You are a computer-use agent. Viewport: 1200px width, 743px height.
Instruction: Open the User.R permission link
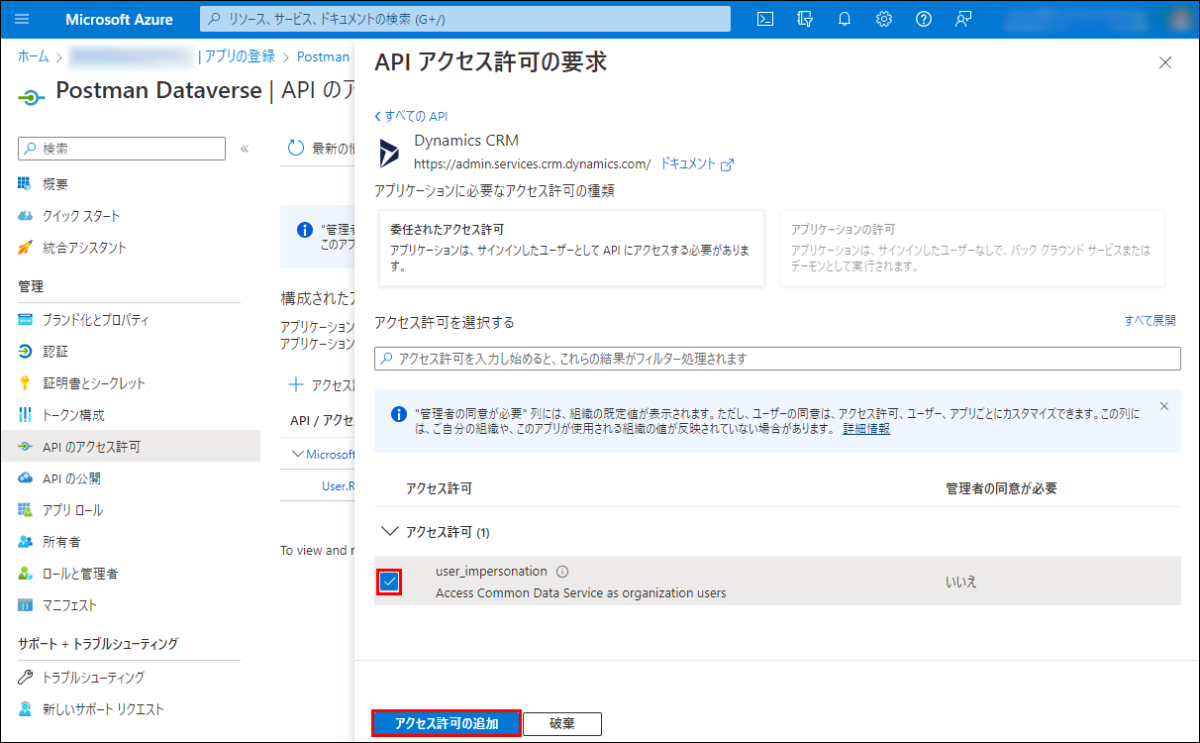coord(337,486)
